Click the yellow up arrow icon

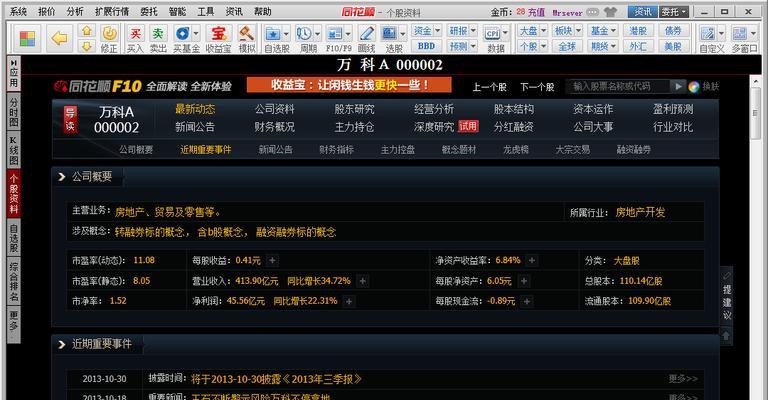(x=87, y=31)
